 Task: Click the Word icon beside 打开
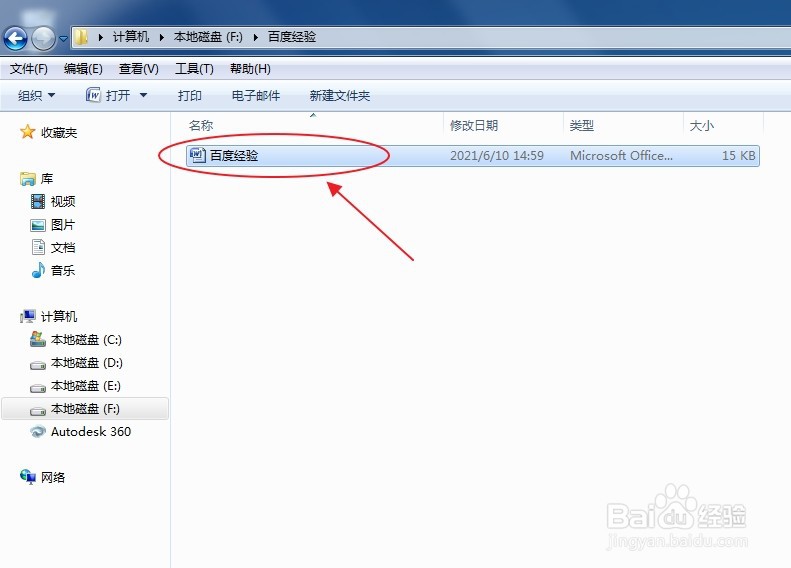93,95
